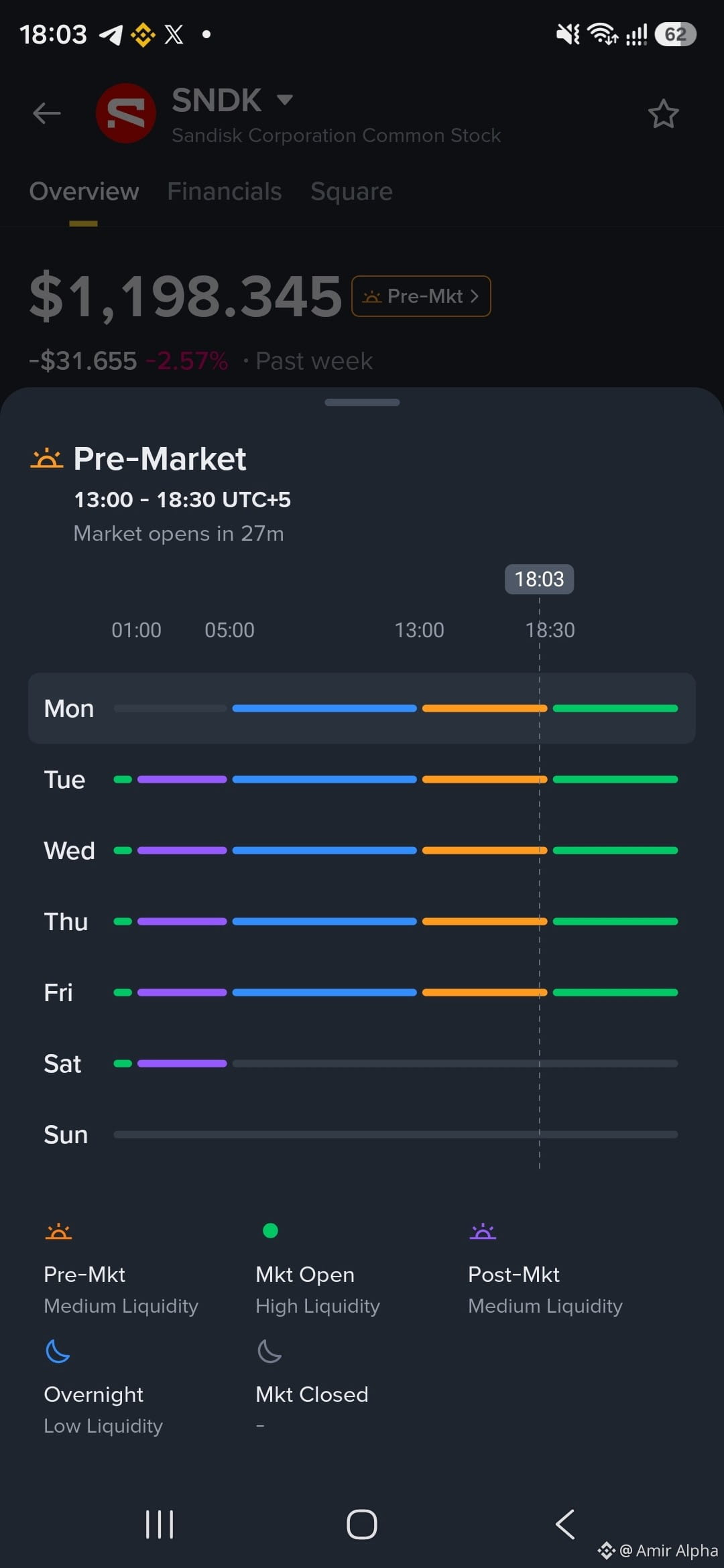Screen dimensions: 724x1568
Task: Switch to the Financials tab
Action: pos(224,192)
